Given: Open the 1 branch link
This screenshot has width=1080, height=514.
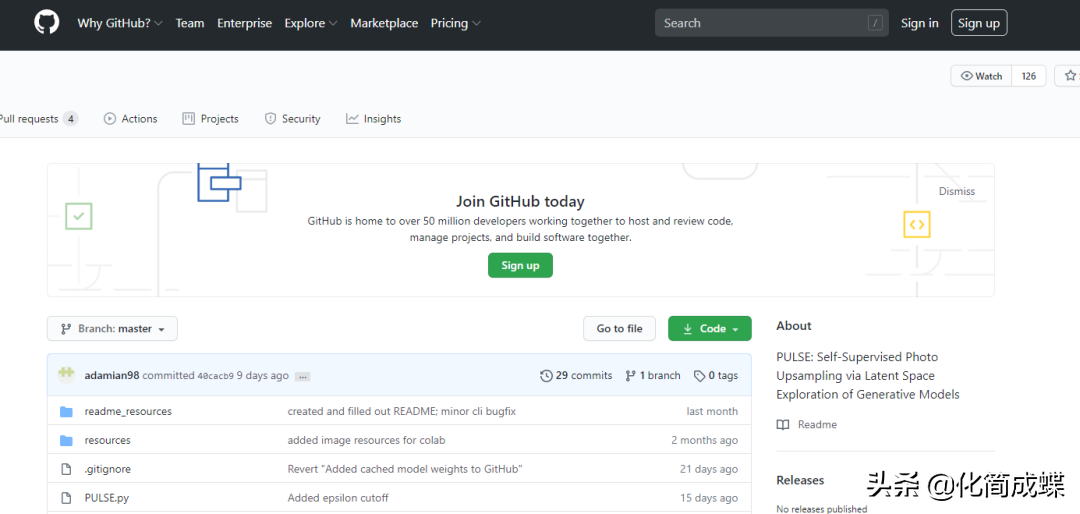Looking at the screenshot, I should tap(652, 376).
